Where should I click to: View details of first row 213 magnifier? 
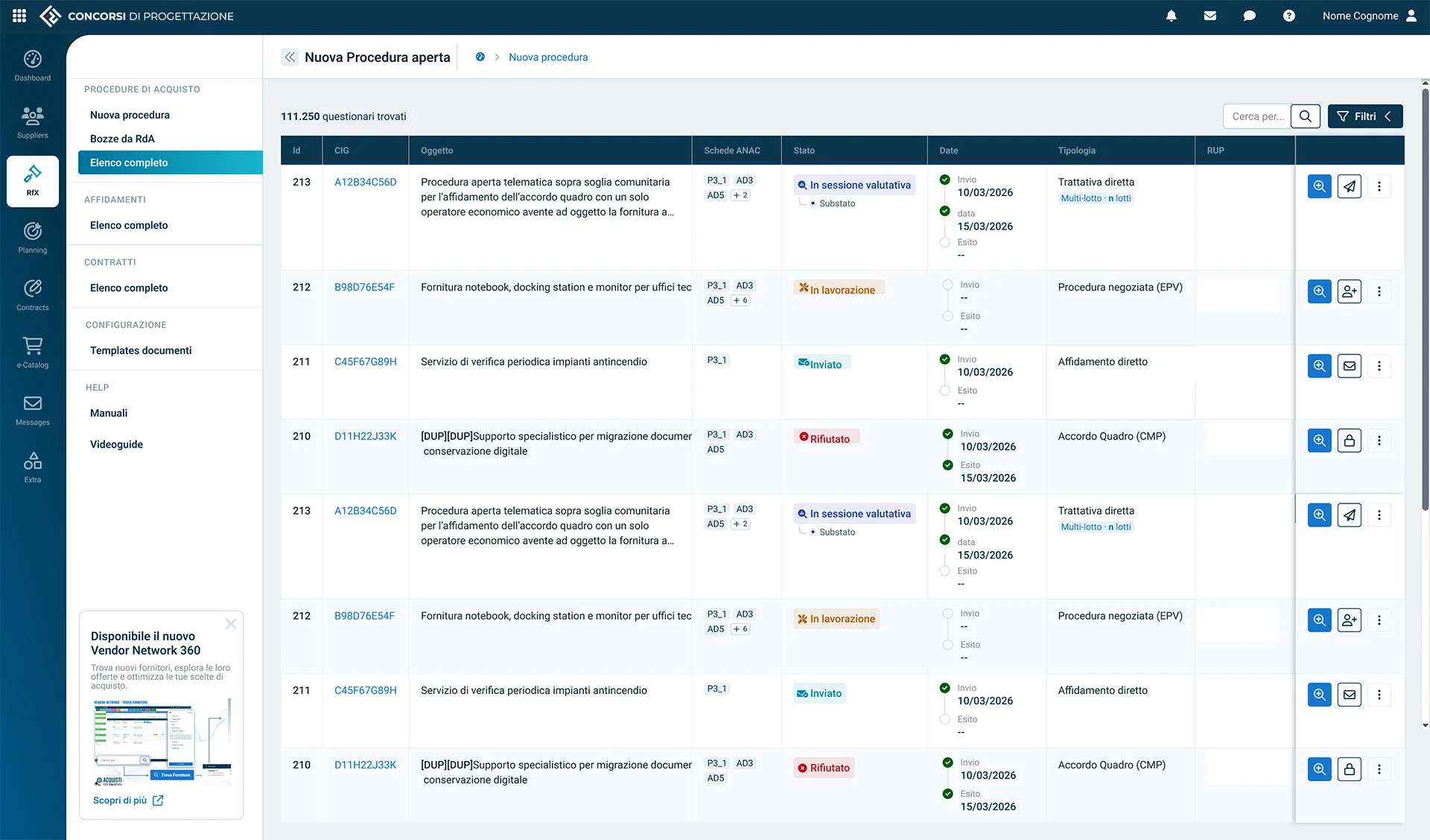click(x=1319, y=186)
